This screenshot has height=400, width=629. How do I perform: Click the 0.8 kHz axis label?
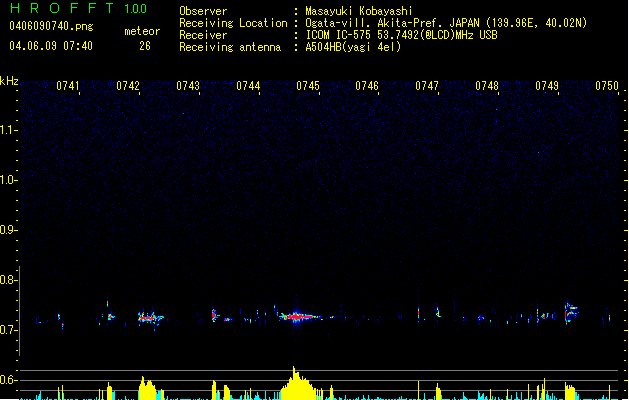[x=8, y=280]
